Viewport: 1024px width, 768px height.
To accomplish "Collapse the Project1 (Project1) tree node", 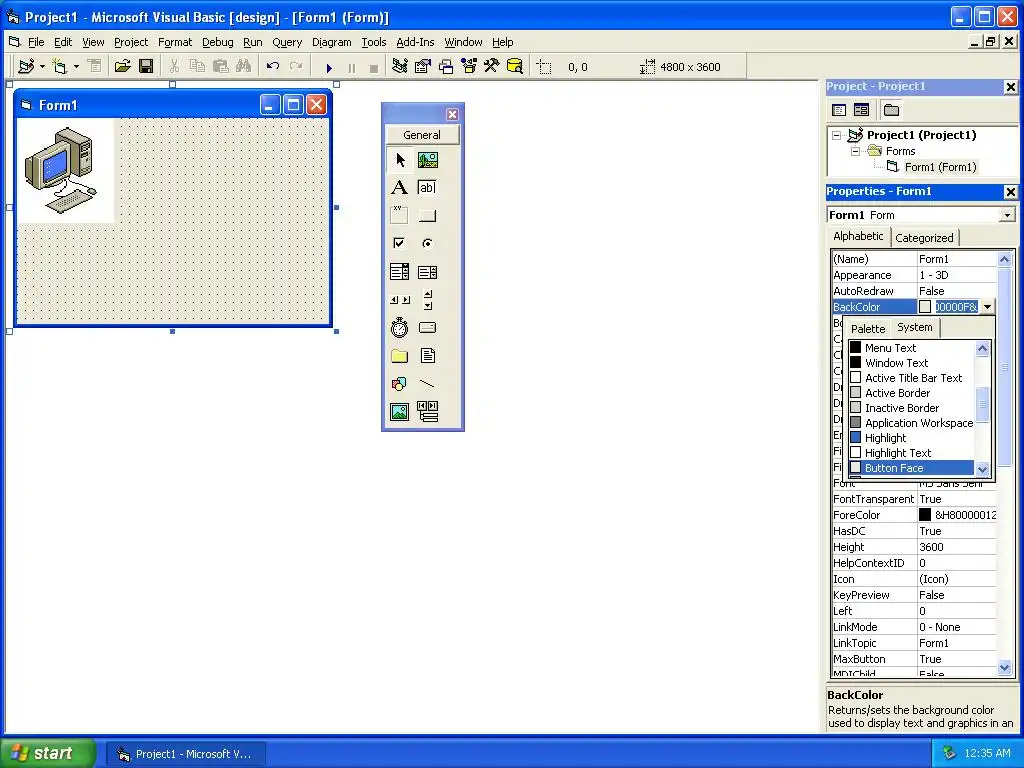I will tap(837, 135).
